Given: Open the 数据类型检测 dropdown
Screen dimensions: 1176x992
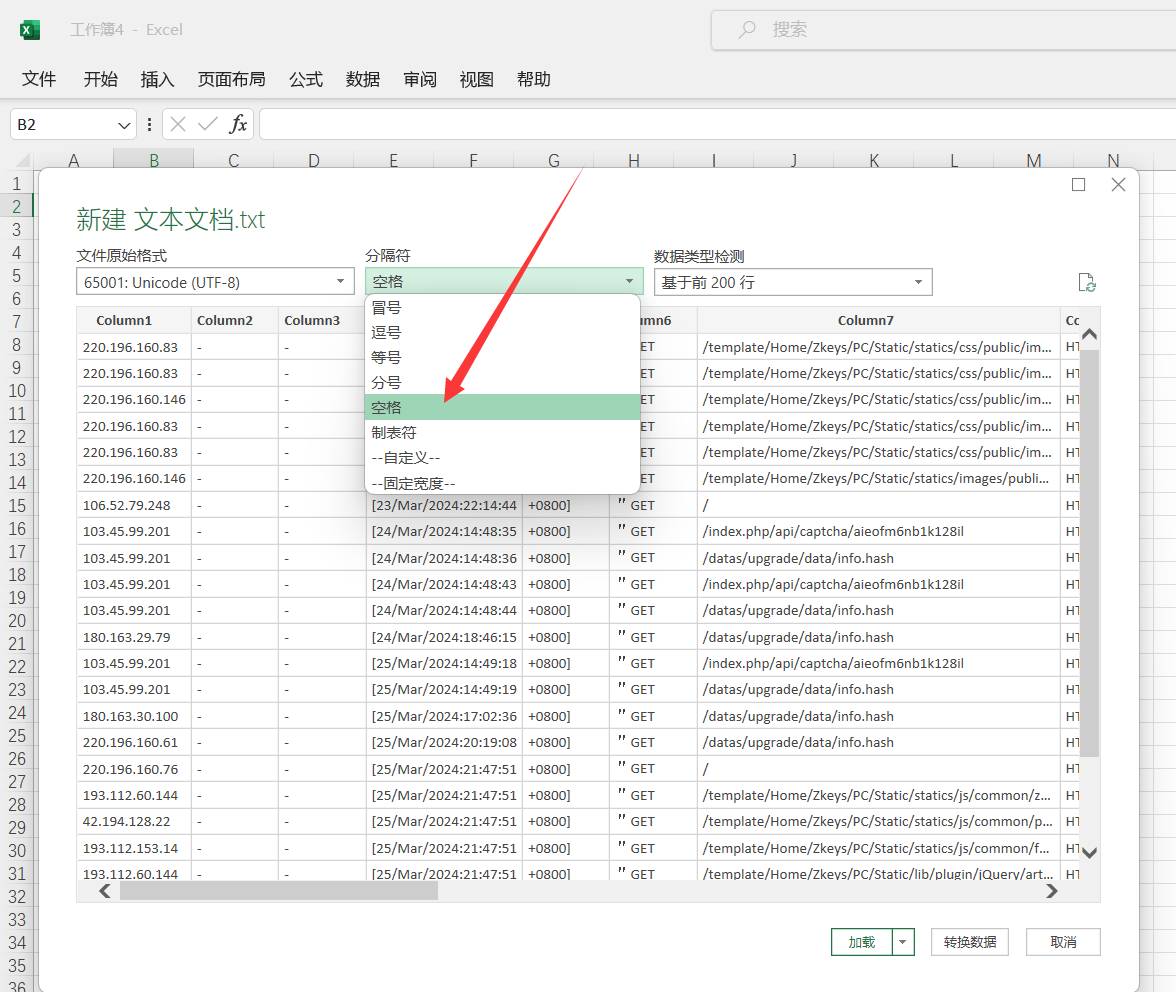Looking at the screenshot, I should pos(793,282).
